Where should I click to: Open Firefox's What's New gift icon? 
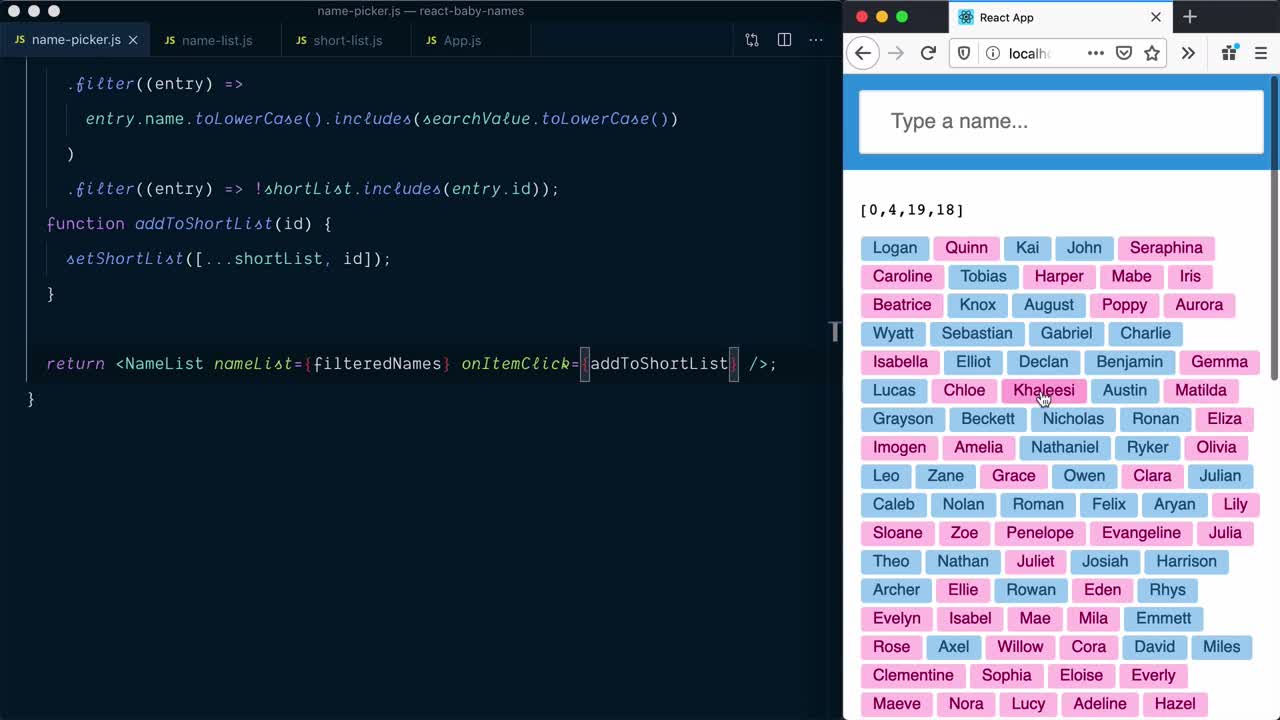point(1229,53)
